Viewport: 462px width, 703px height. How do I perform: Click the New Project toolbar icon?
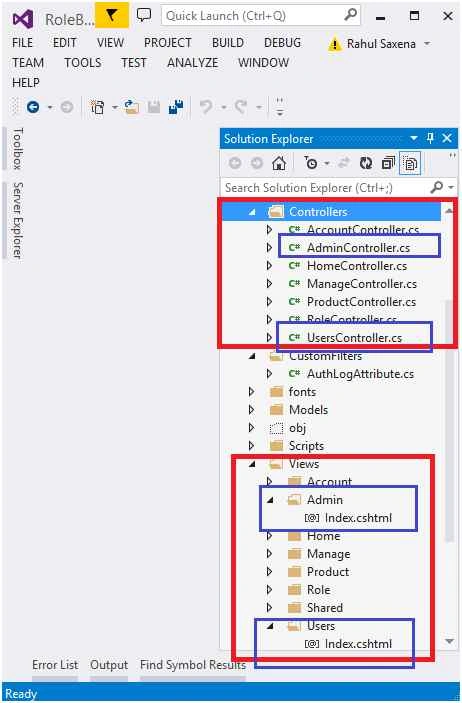[97, 107]
